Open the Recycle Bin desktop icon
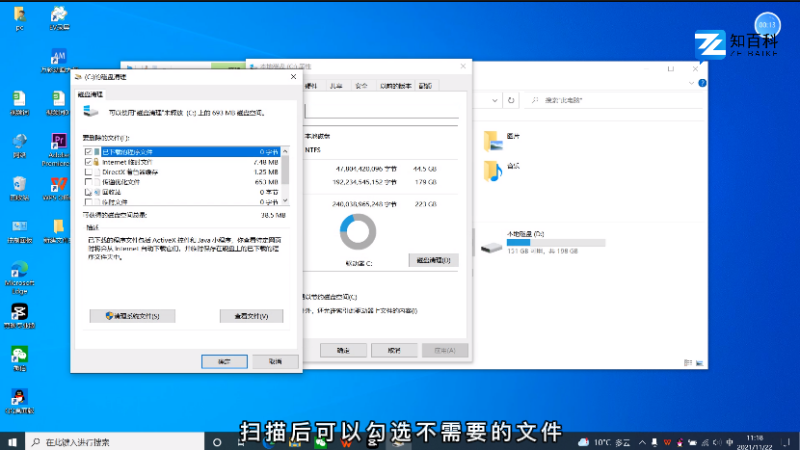The image size is (800, 450). pyautogui.click(x=19, y=185)
